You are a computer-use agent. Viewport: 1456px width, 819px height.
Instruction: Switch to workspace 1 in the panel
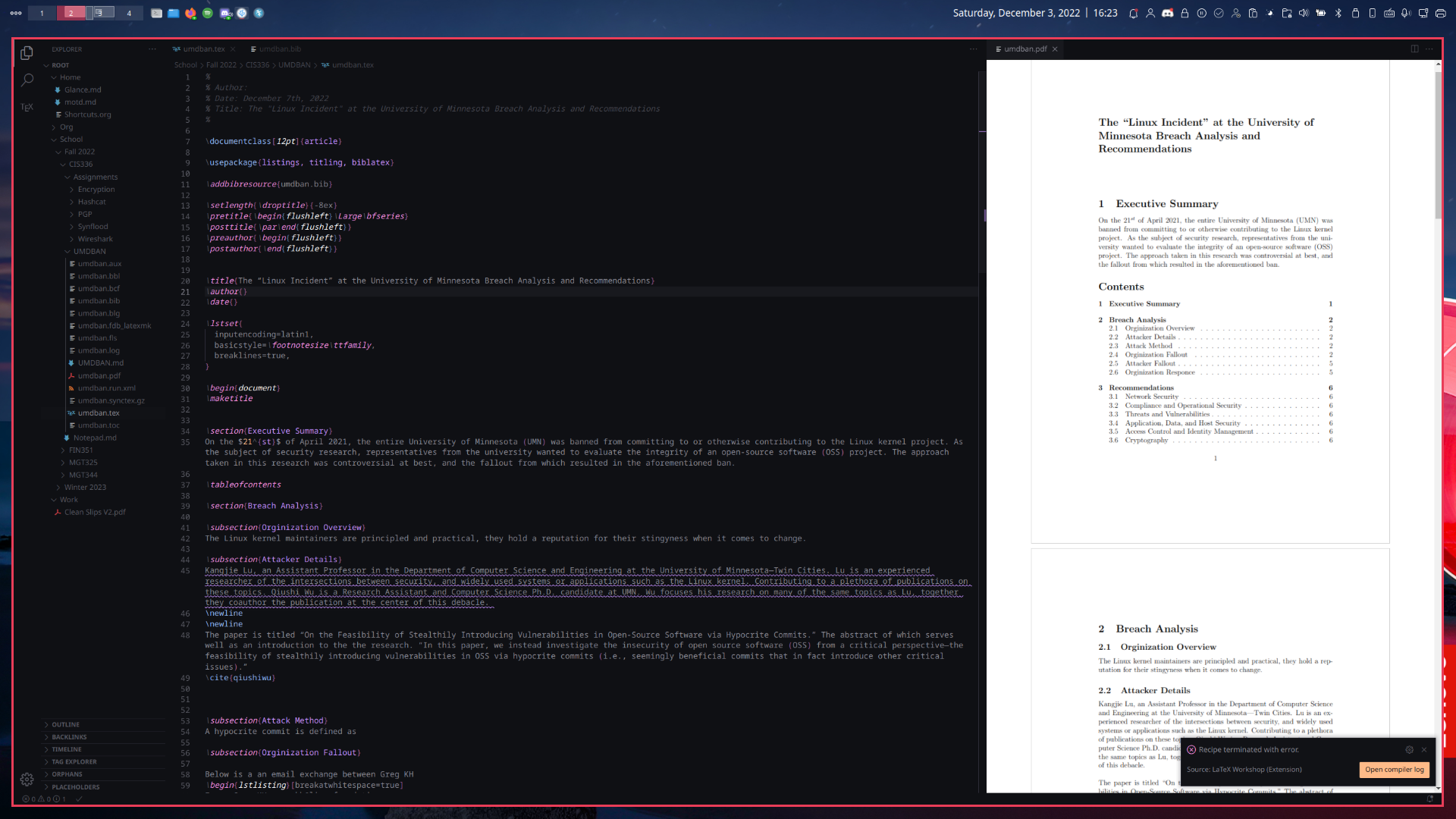(42, 13)
